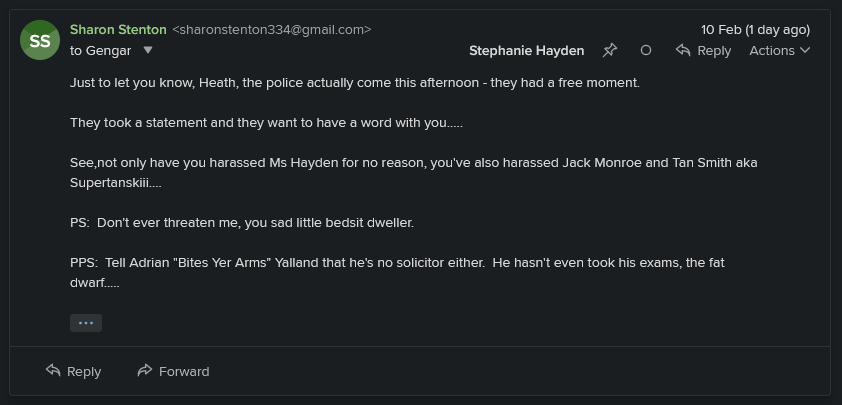Click the Reply label in the header
This screenshot has height=405, width=842.
[714, 50]
